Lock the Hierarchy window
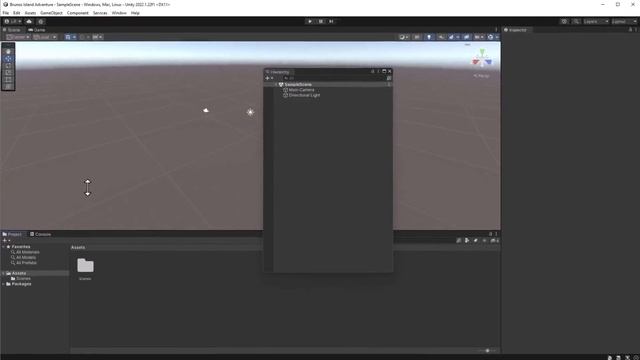The width and height of the screenshot is (640, 360). 373,71
